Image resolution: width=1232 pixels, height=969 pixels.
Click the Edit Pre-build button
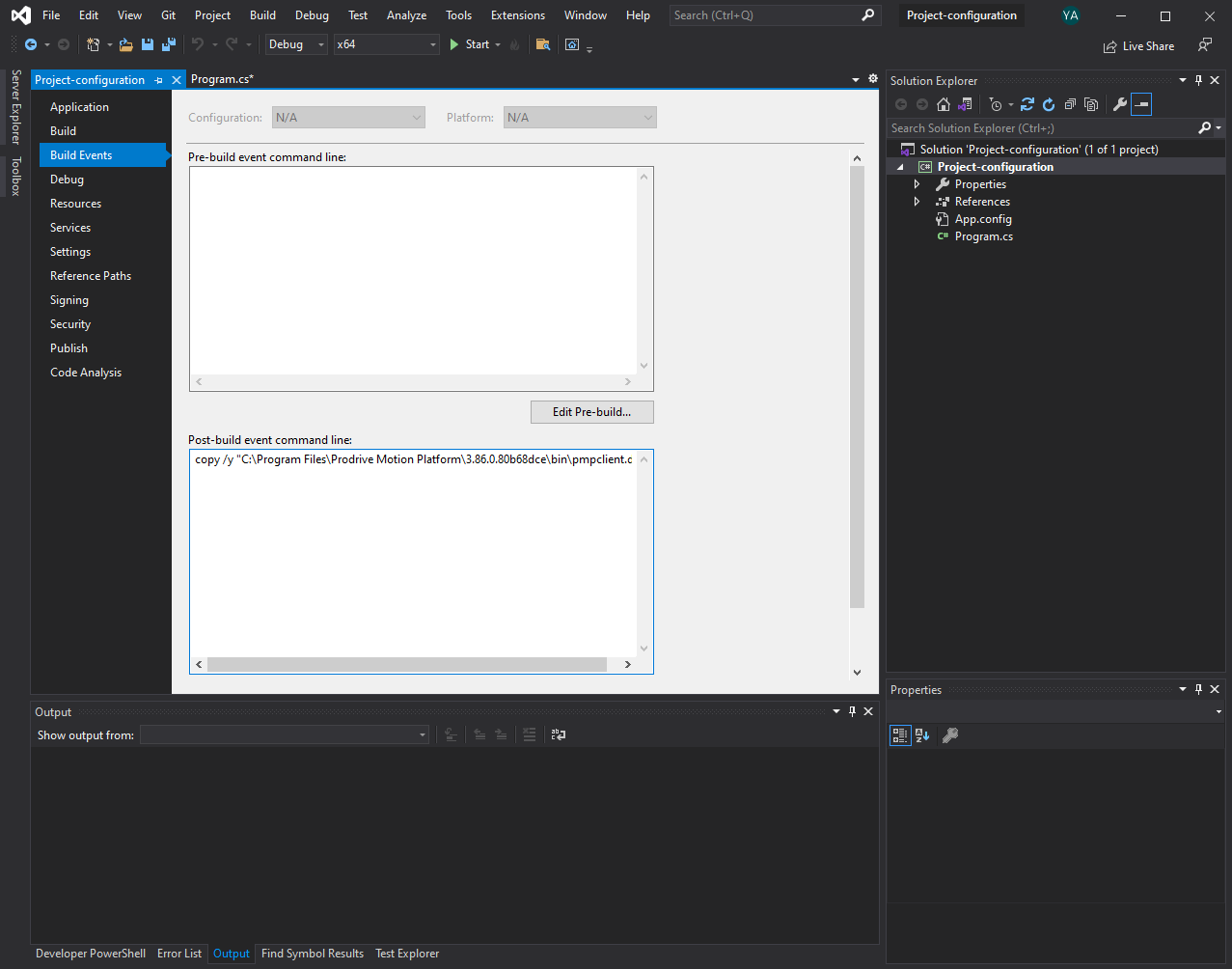591,412
